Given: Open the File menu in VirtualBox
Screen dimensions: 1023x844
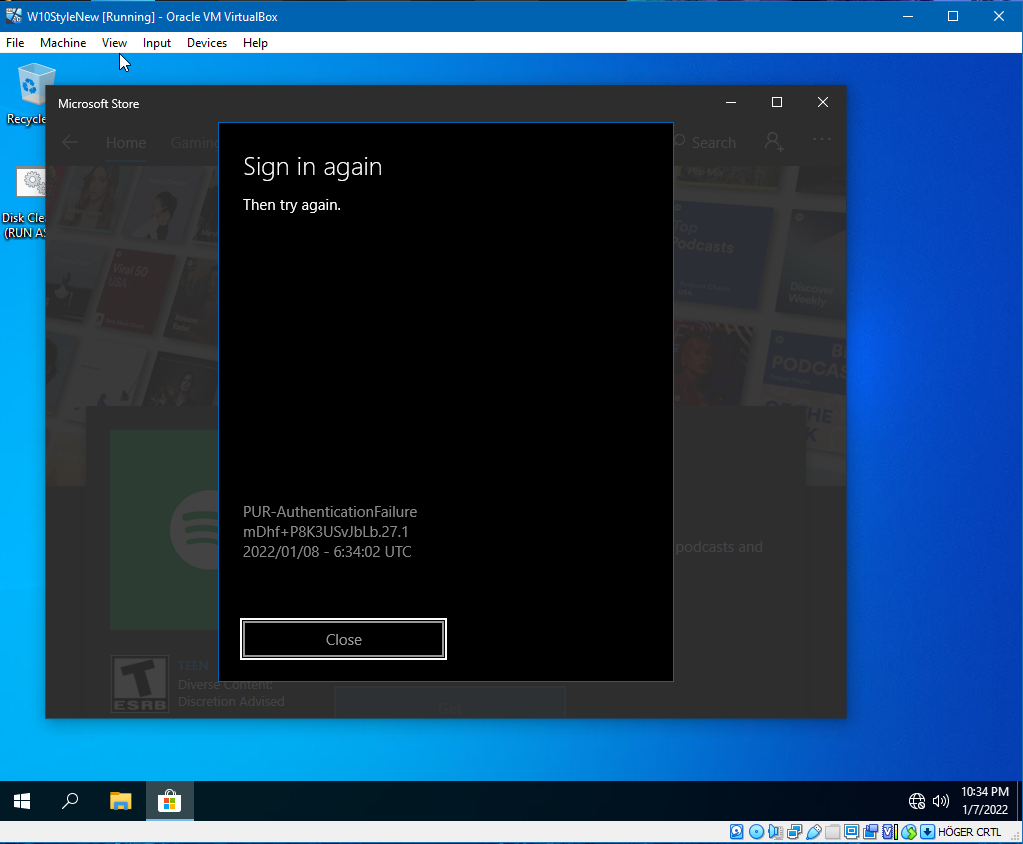Looking at the screenshot, I should 15,42.
